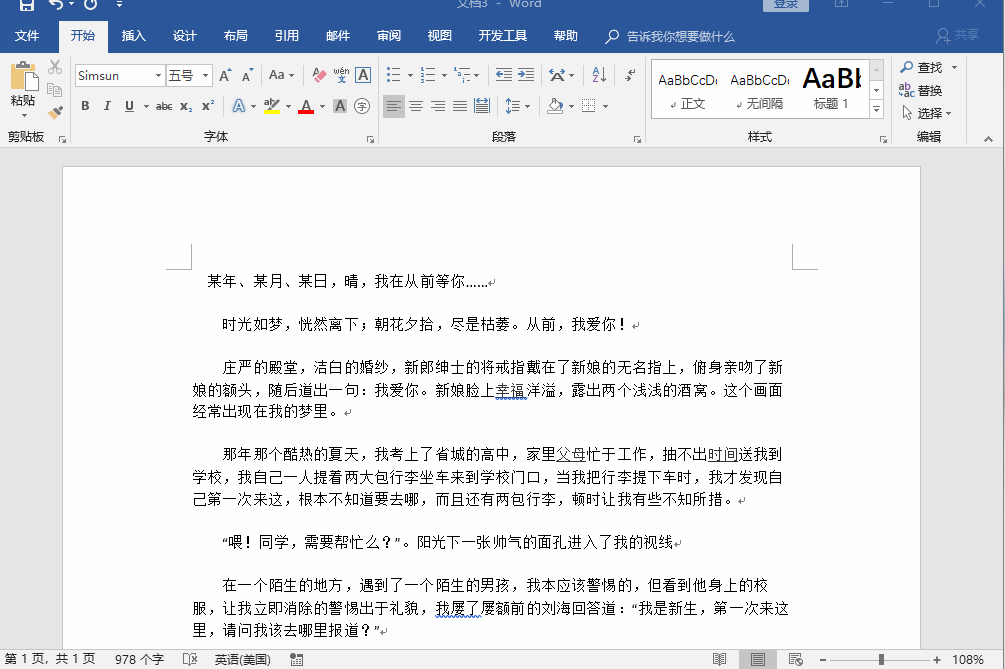Expand the borders dropdown arrow
The image size is (1005, 669).
pyautogui.click(x=605, y=106)
